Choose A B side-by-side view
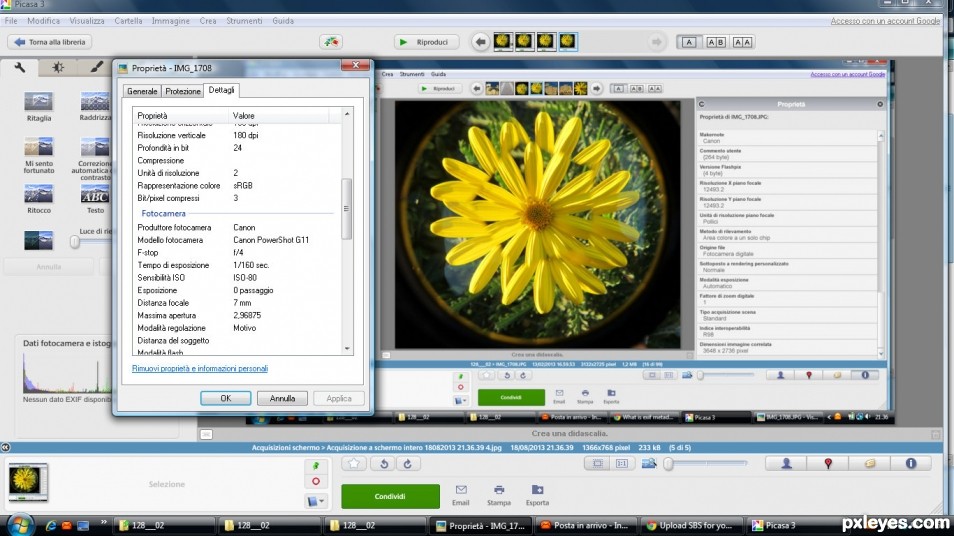This screenshot has width=954, height=536. pyautogui.click(x=716, y=42)
